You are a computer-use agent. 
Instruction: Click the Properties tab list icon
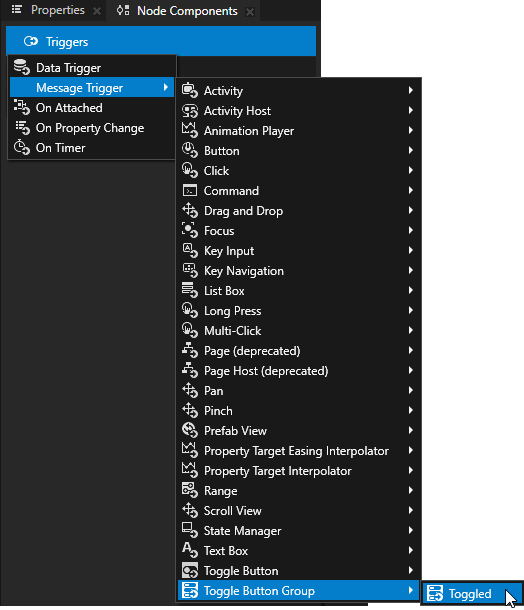[17, 9]
